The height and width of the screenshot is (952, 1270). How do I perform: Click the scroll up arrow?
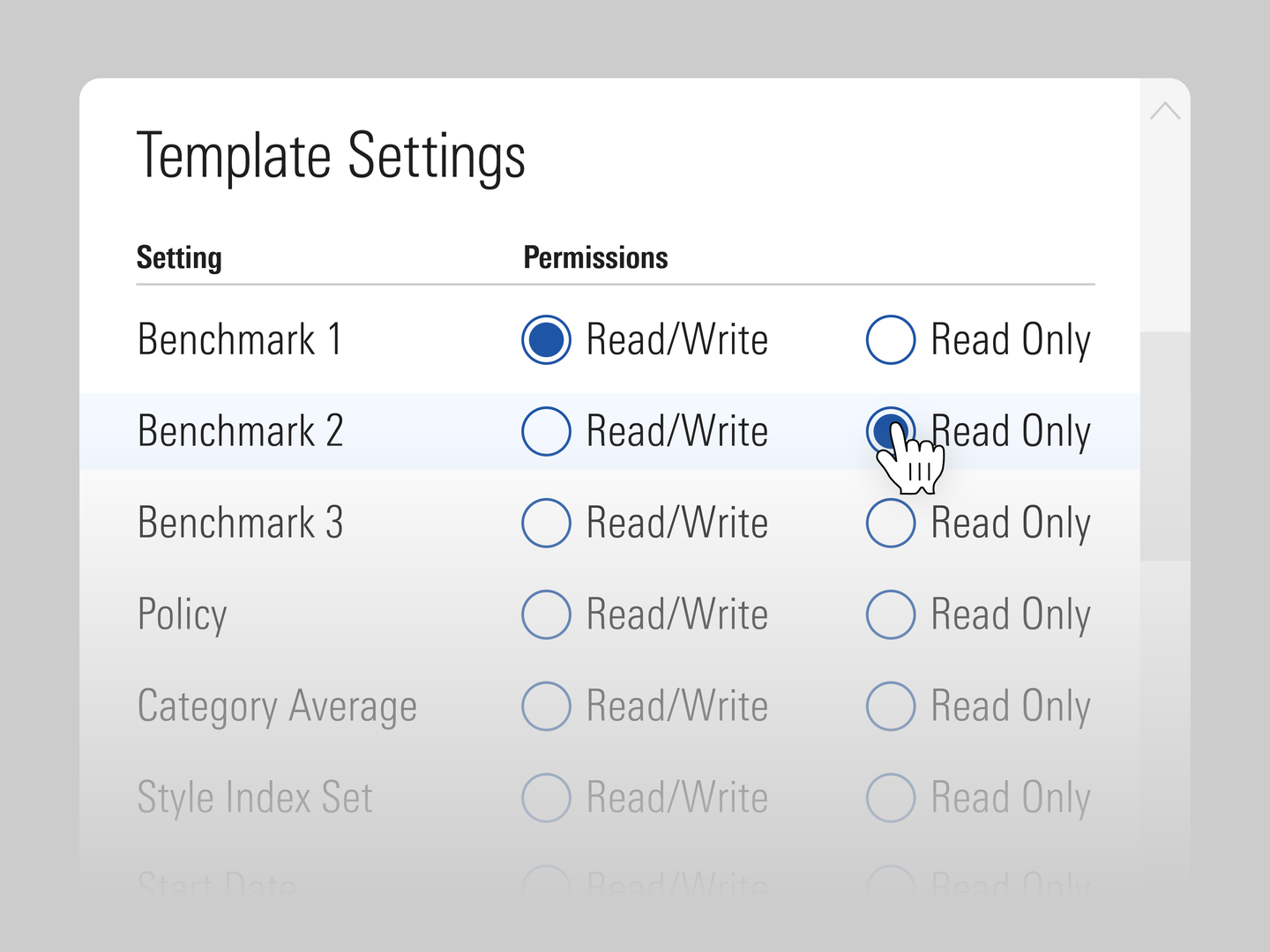(1165, 110)
